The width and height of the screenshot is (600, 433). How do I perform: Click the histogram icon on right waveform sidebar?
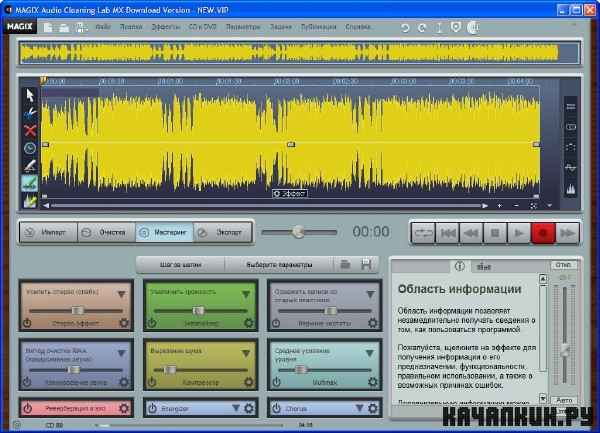(x=571, y=189)
